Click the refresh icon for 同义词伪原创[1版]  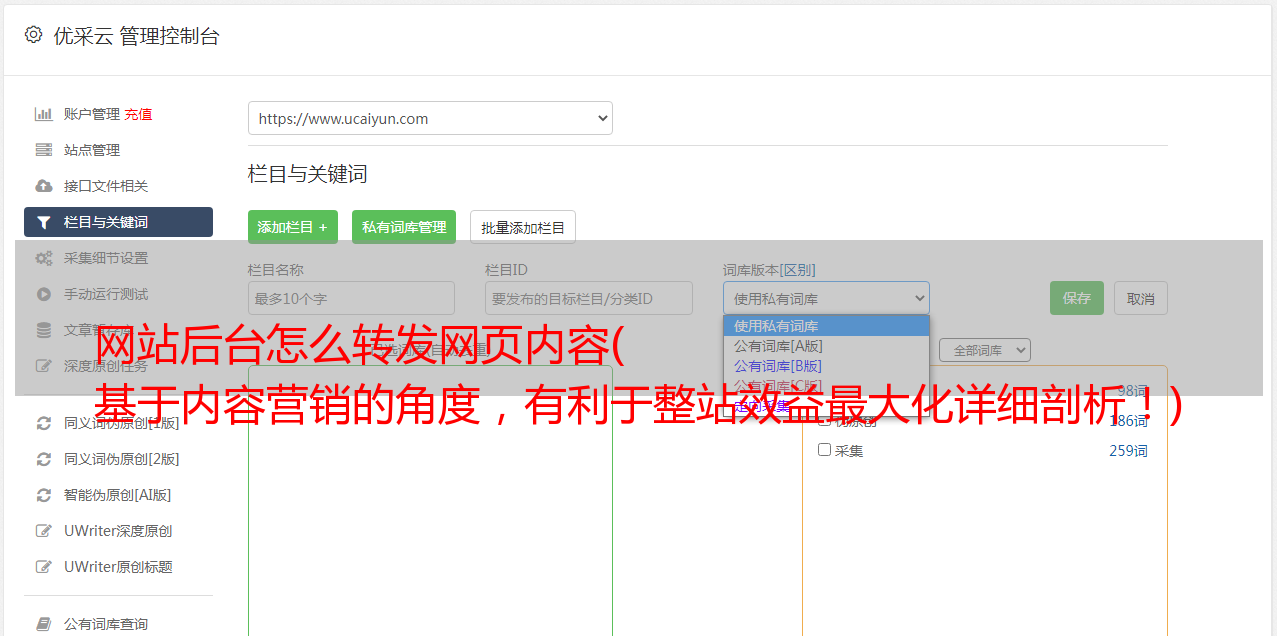click(x=44, y=423)
